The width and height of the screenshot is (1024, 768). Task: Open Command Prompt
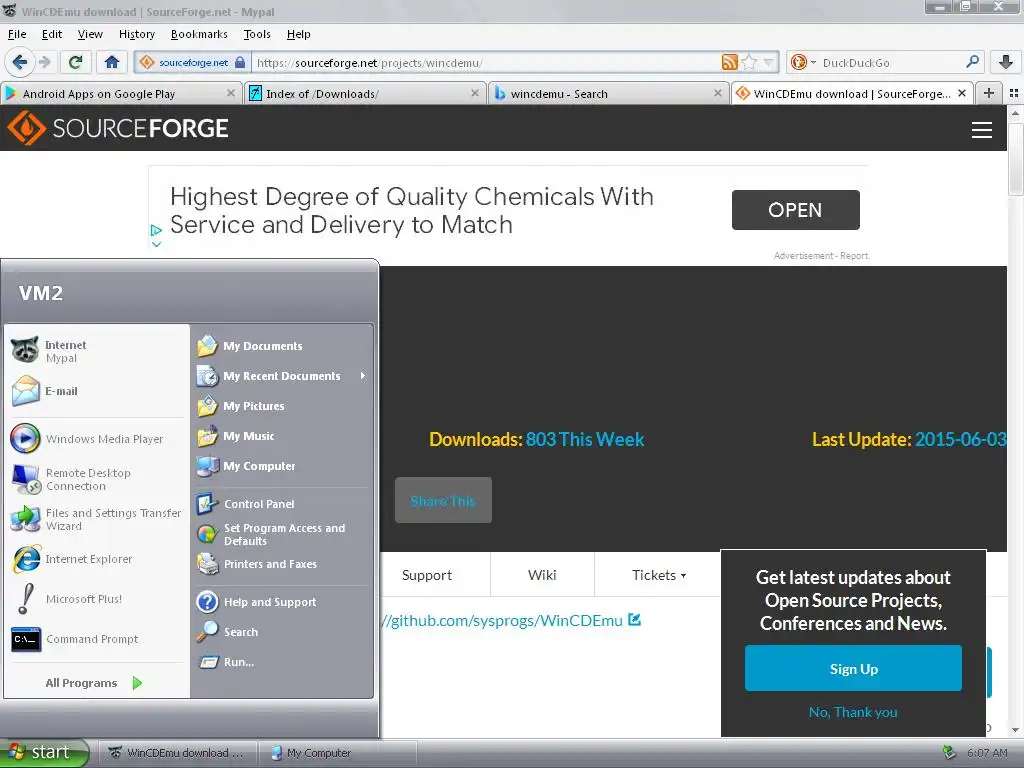(97, 639)
